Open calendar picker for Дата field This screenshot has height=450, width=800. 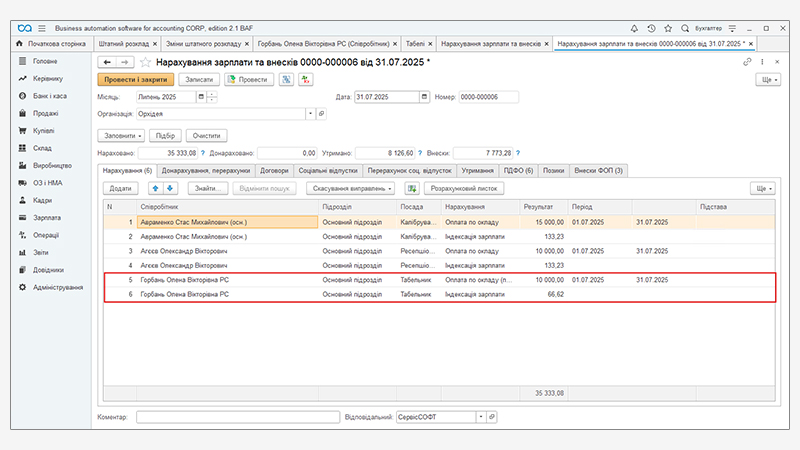click(x=425, y=97)
